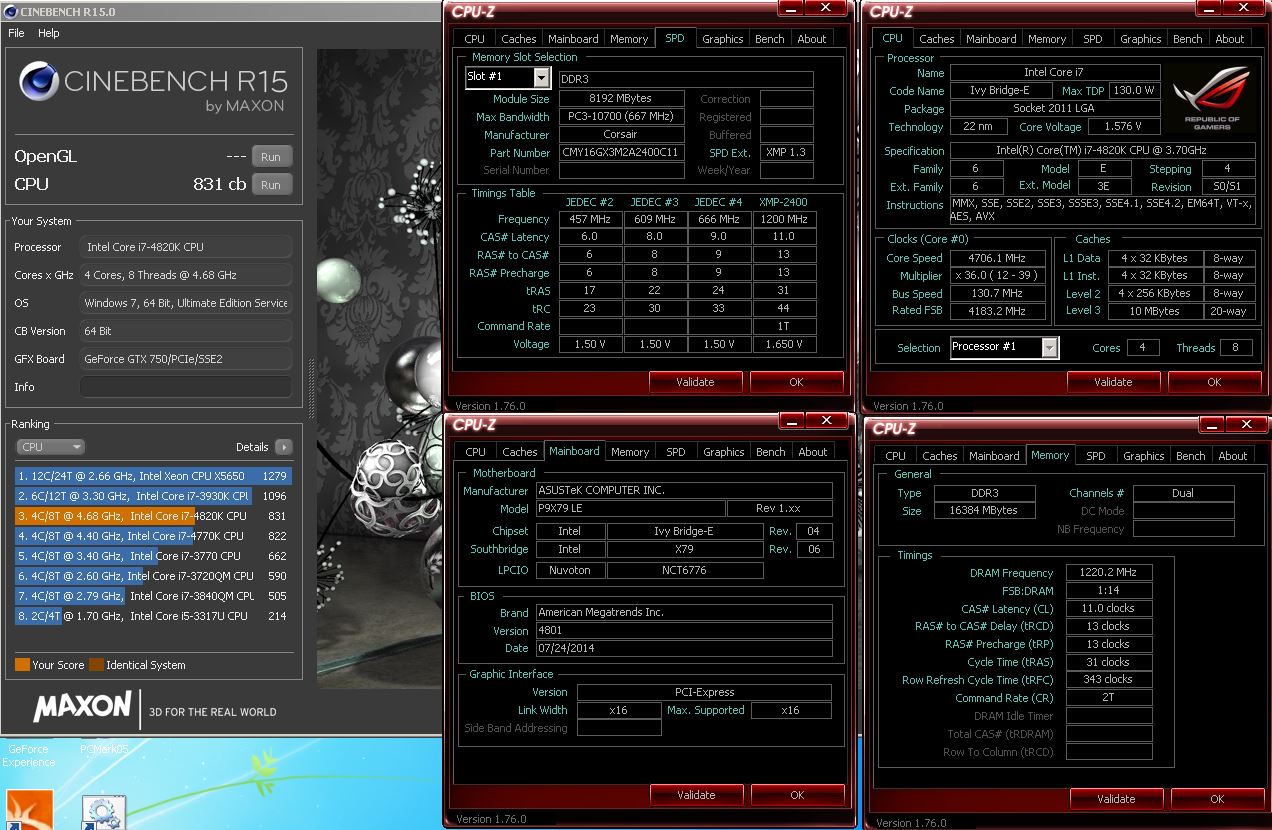Open About tab in CPU-Z Memory window
The image size is (1272, 830).
pos(1233,456)
